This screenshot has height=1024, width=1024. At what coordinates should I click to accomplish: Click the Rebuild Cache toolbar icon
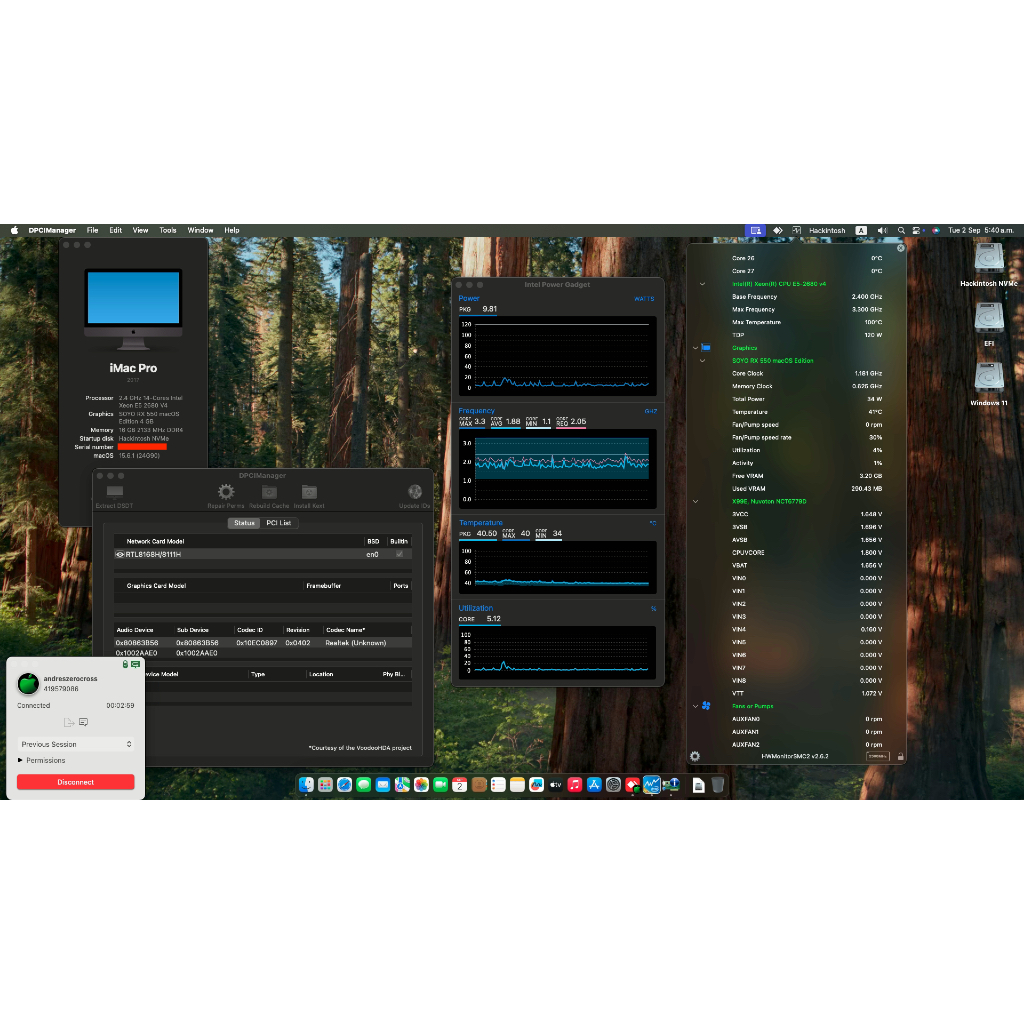pos(269,492)
